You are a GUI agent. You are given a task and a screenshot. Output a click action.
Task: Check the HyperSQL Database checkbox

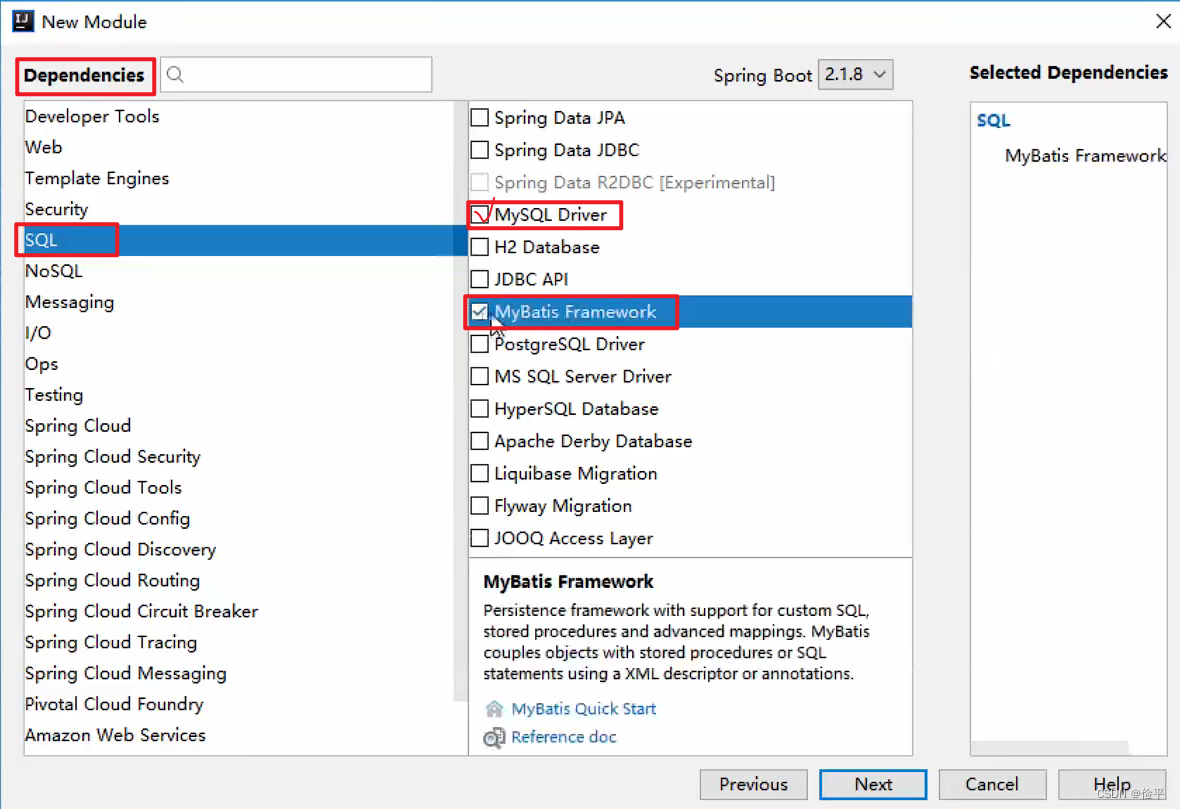point(479,409)
